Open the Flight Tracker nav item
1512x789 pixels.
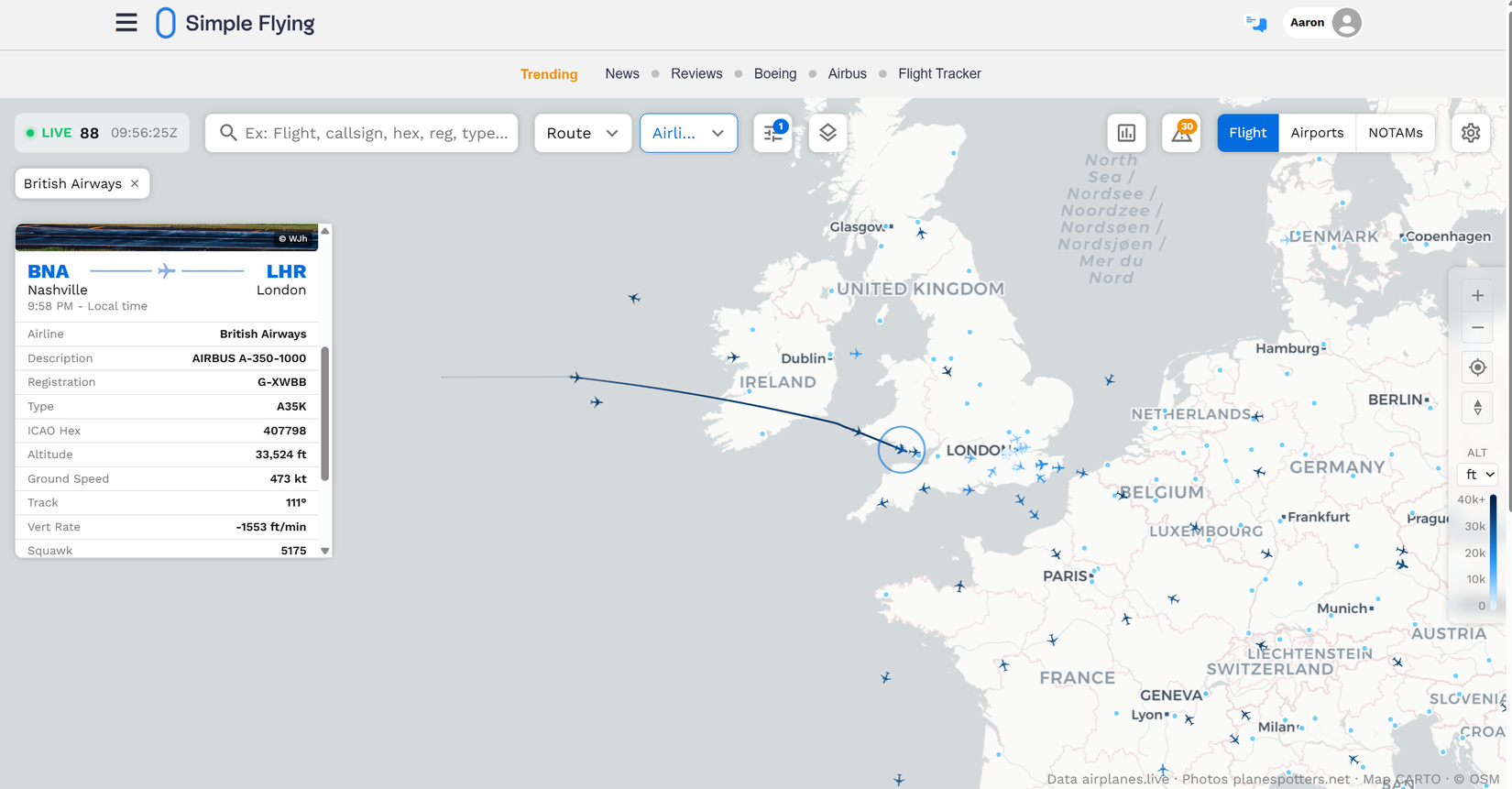pos(939,74)
